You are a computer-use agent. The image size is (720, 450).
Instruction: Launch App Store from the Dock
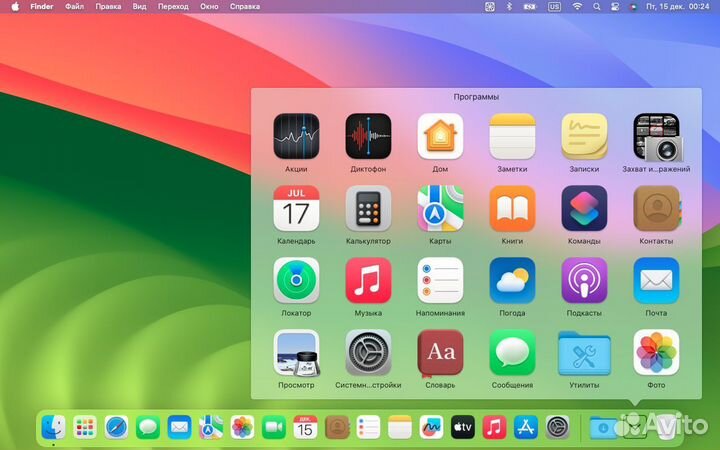[526, 427]
